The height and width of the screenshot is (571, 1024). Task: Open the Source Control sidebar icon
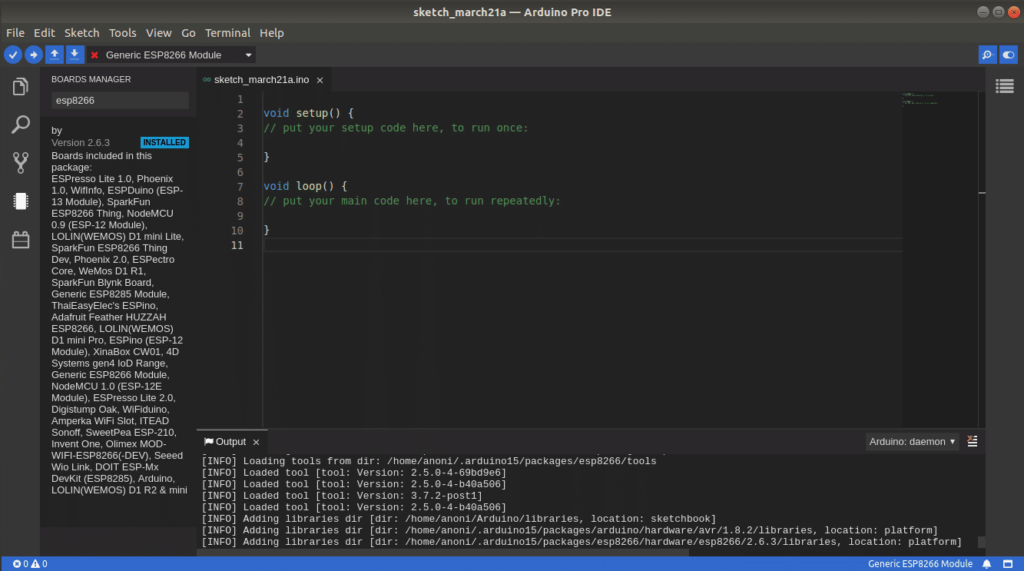[x=20, y=162]
